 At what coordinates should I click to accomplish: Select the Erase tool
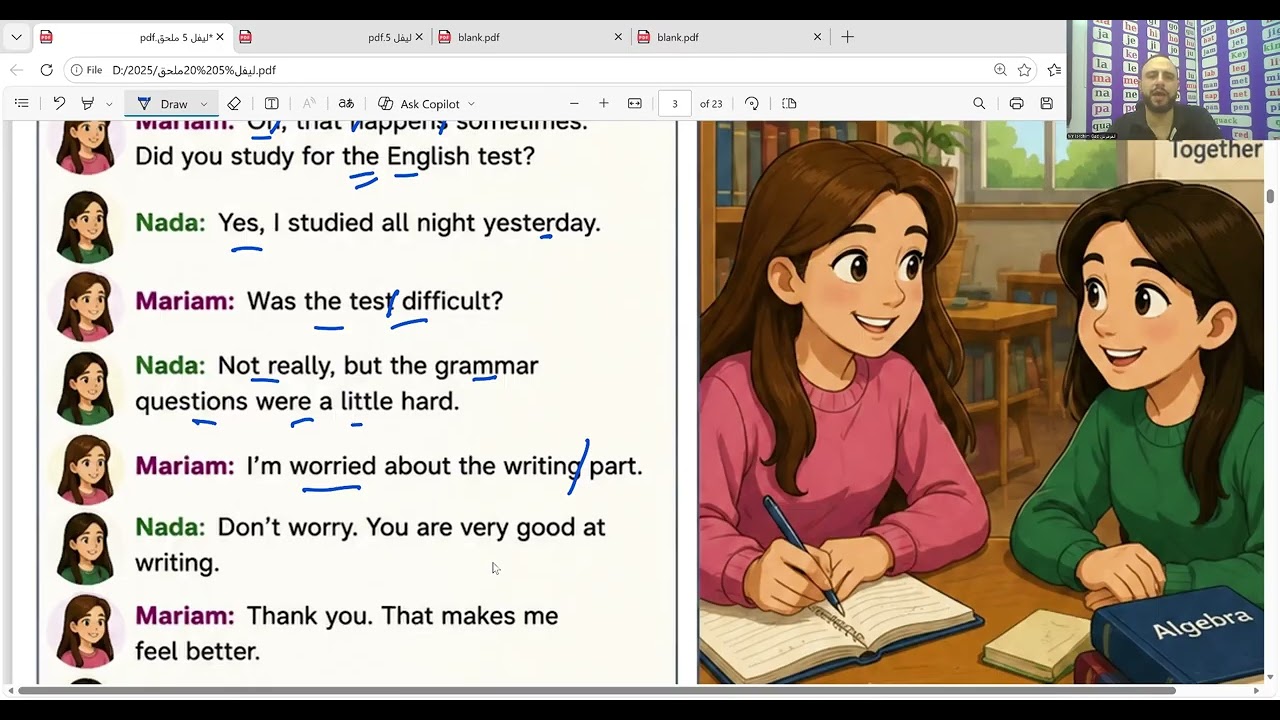234,103
